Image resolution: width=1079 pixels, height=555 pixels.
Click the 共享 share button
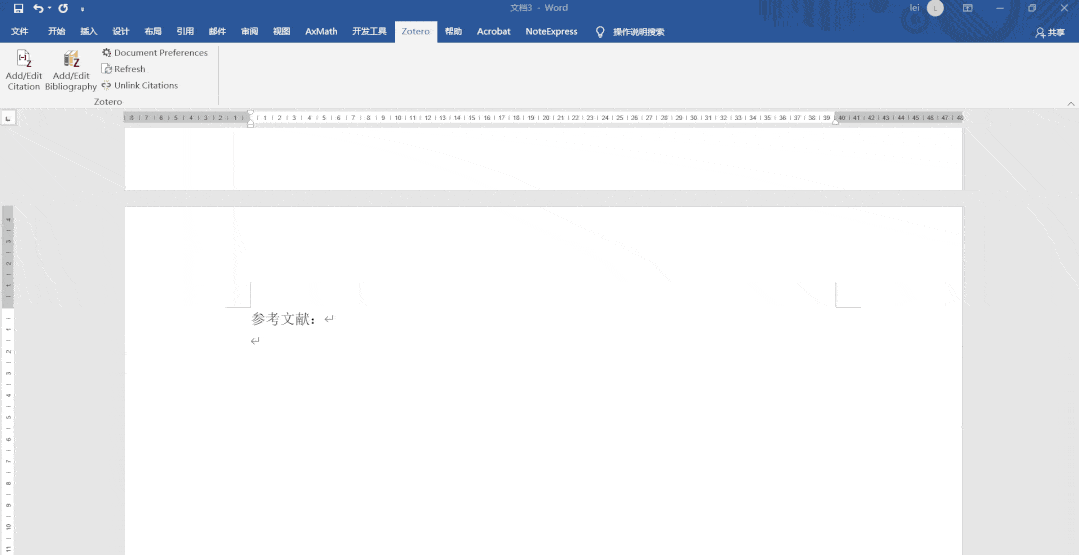(x=1050, y=32)
